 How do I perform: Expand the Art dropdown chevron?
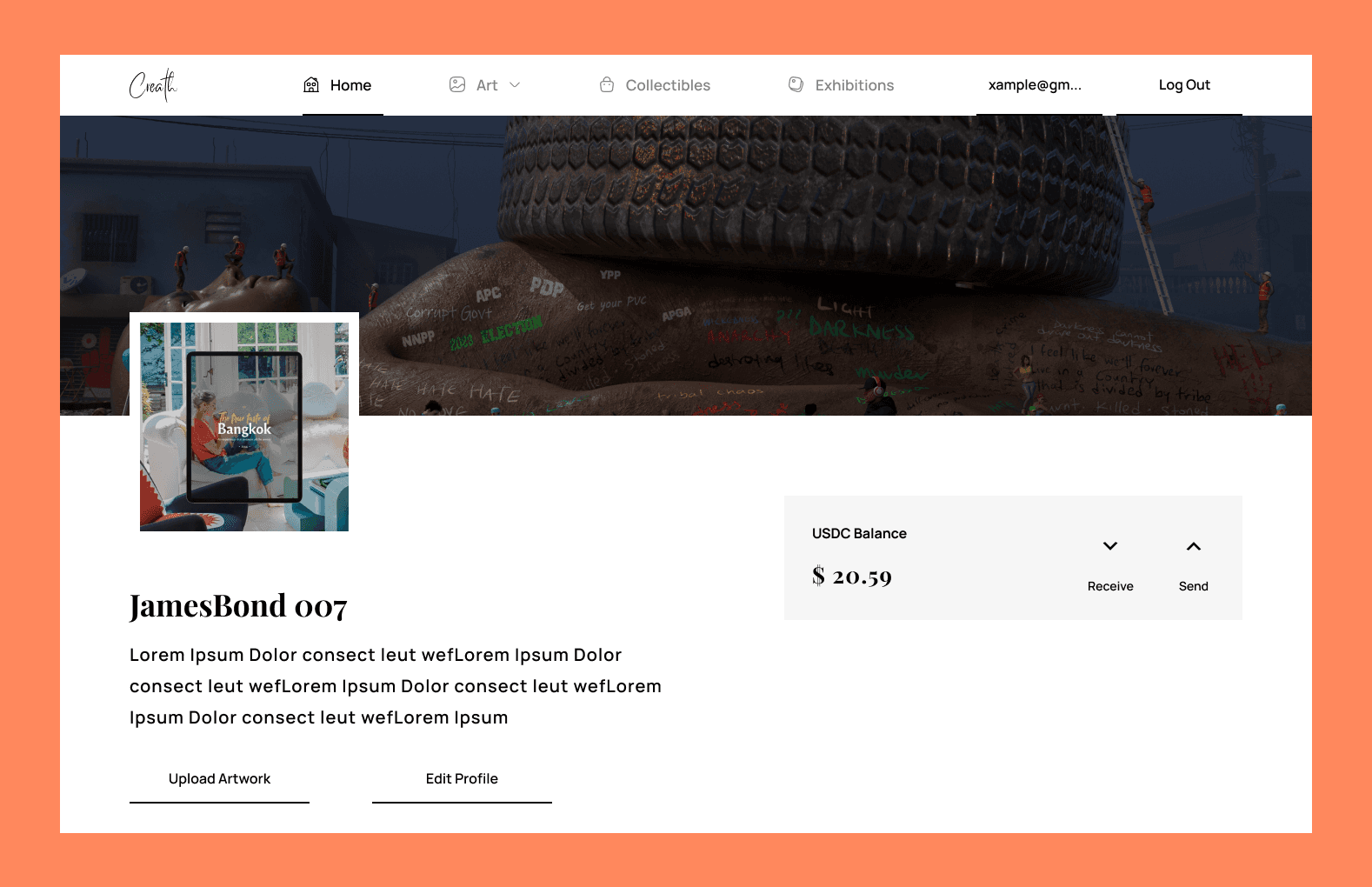pos(515,85)
